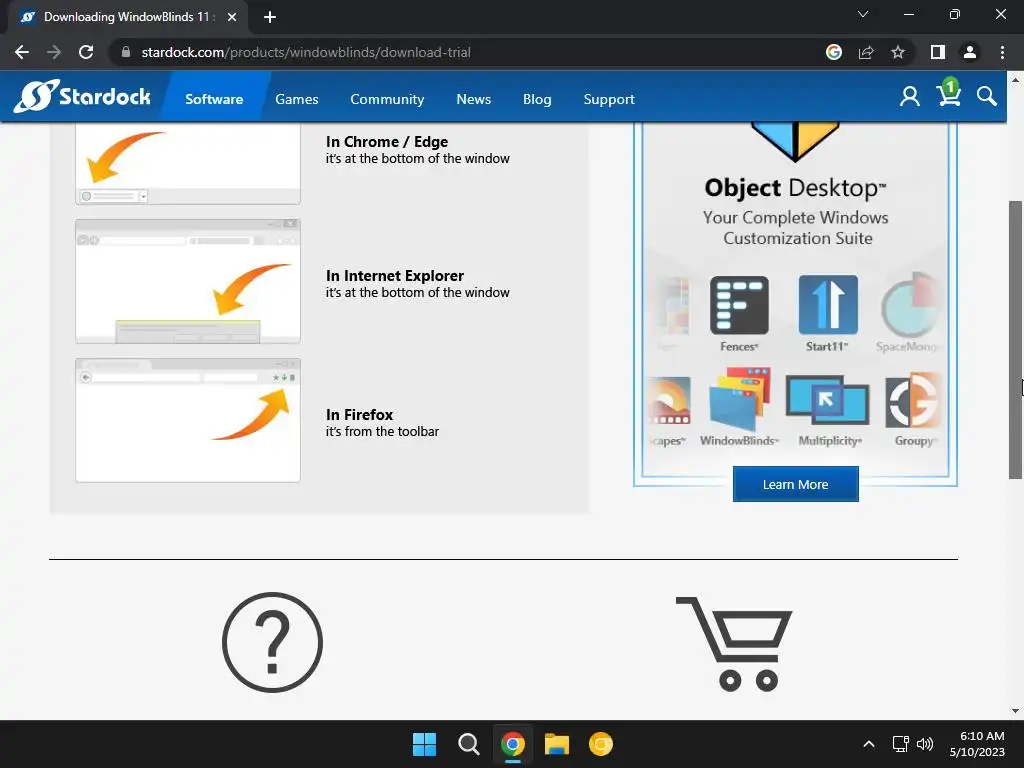Viewport: 1024px width, 768px height.
Task: Click the Multiplicity product icon
Action: pyautogui.click(x=827, y=400)
